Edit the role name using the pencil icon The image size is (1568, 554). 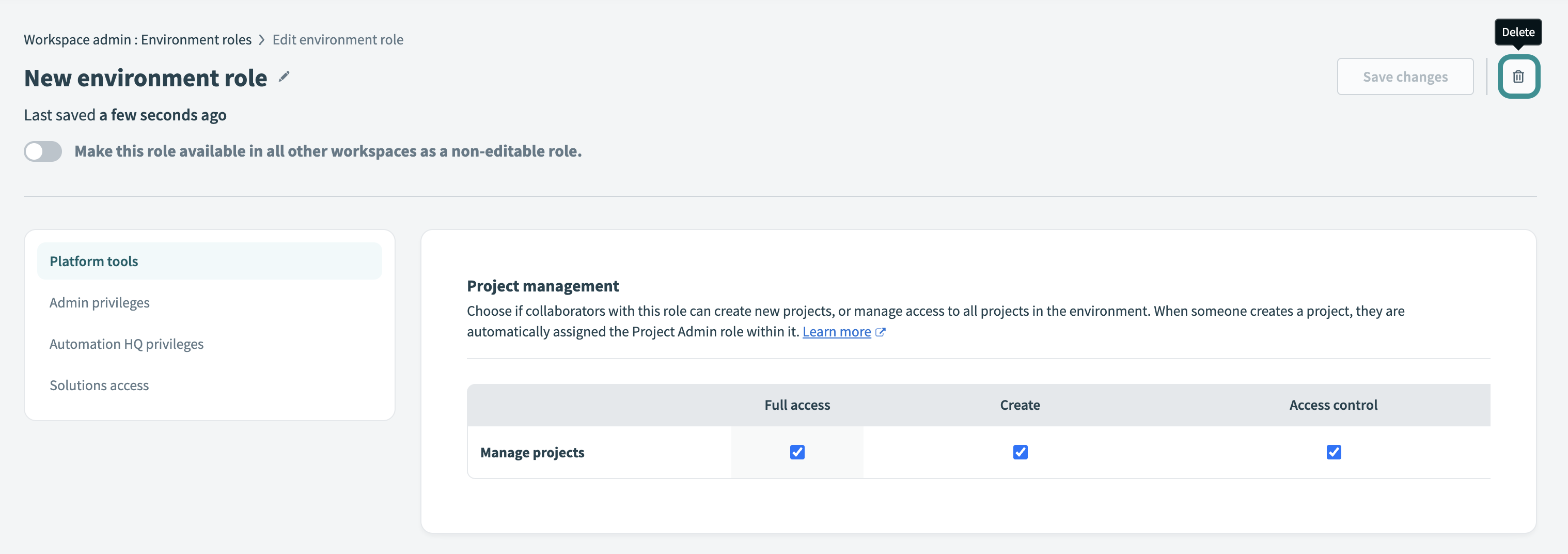[284, 78]
